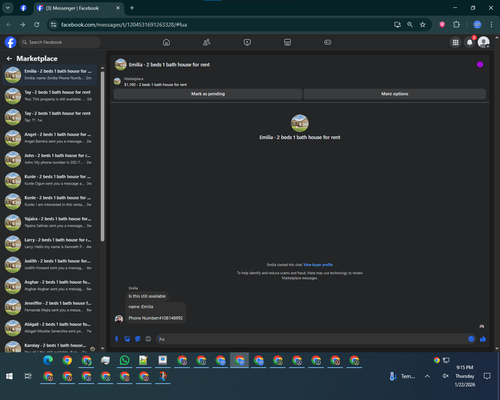Open the account profile picture menu
The height and width of the screenshot is (400, 500).
pyautogui.click(x=484, y=42)
